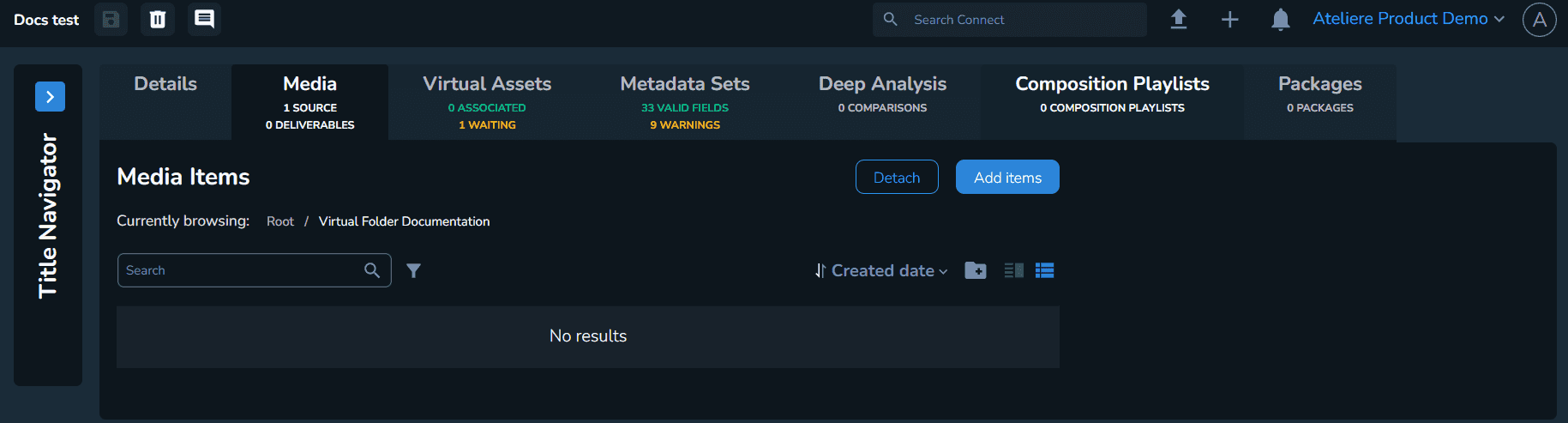Click the upload arrow icon

(1179, 19)
